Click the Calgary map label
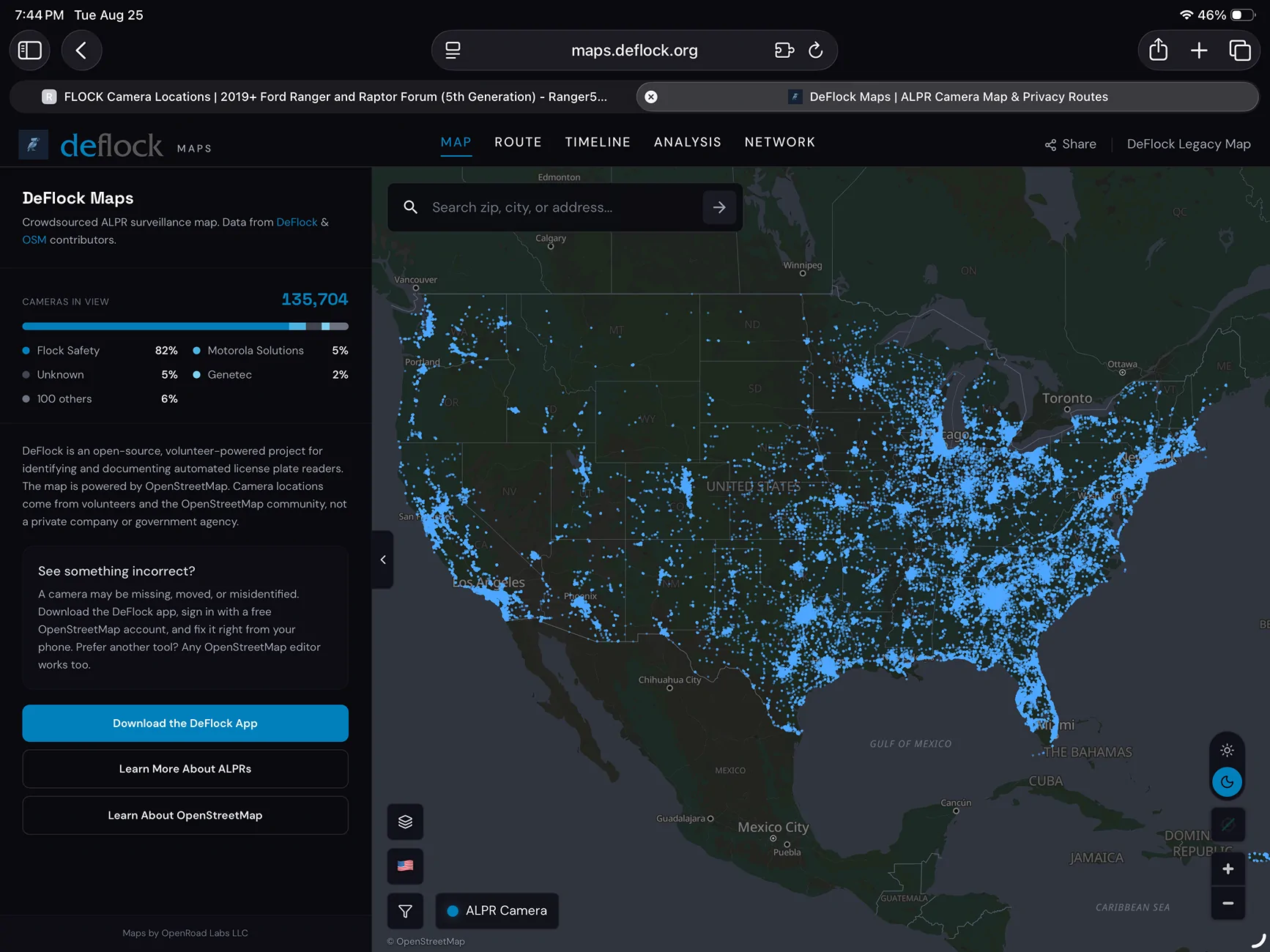 pyautogui.click(x=551, y=239)
